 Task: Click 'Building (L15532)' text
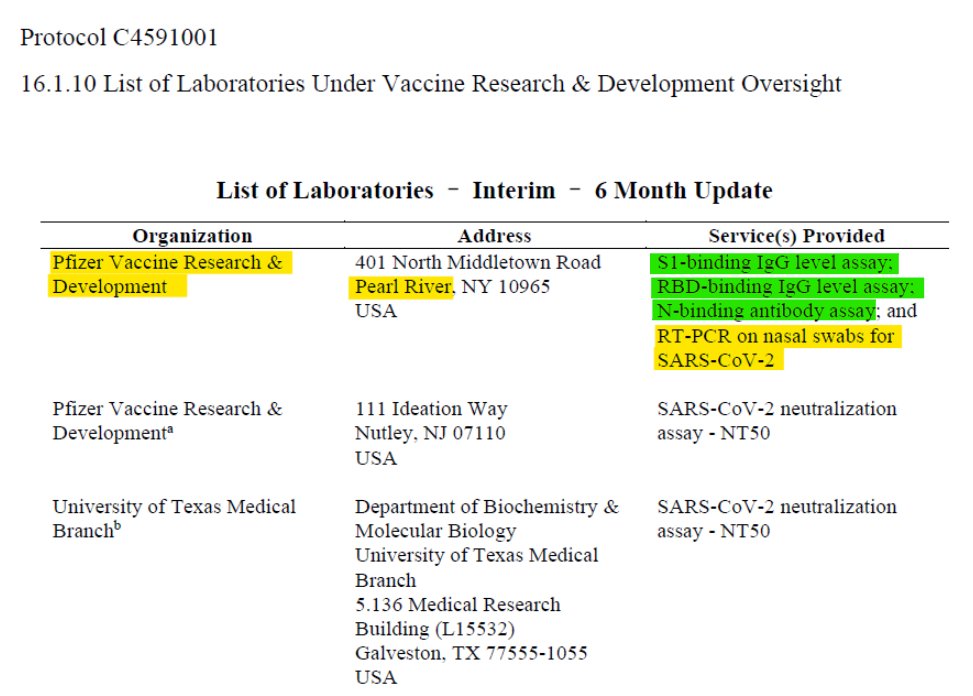point(435,629)
